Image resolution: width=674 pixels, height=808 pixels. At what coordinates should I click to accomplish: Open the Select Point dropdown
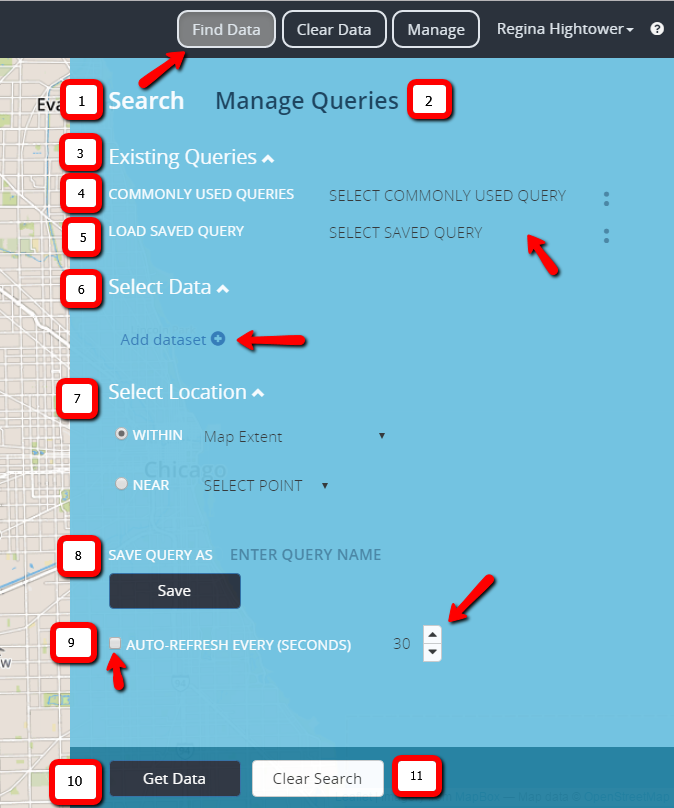pos(266,486)
